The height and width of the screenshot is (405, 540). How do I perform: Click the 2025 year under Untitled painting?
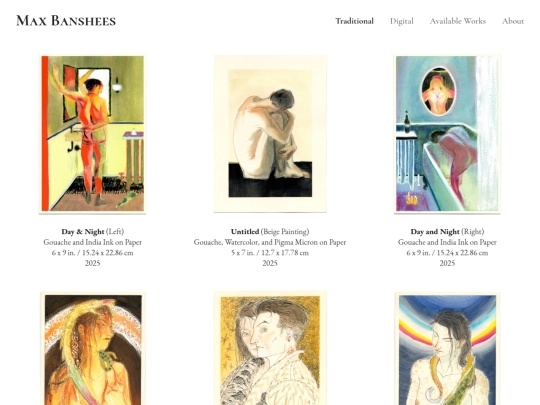(270, 263)
